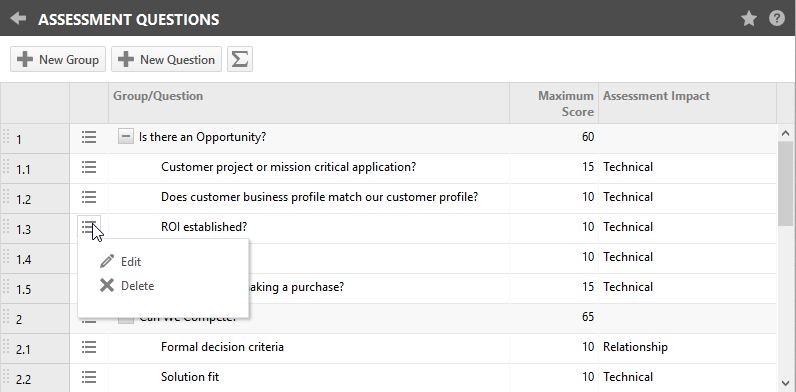Click scrollbar up arrow

[786, 134]
